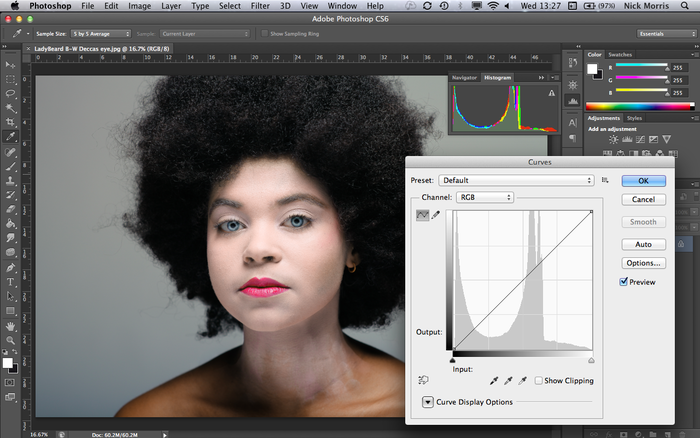This screenshot has height=438, width=700.
Task: Click the R channel color slider
Action: (x=640, y=65)
